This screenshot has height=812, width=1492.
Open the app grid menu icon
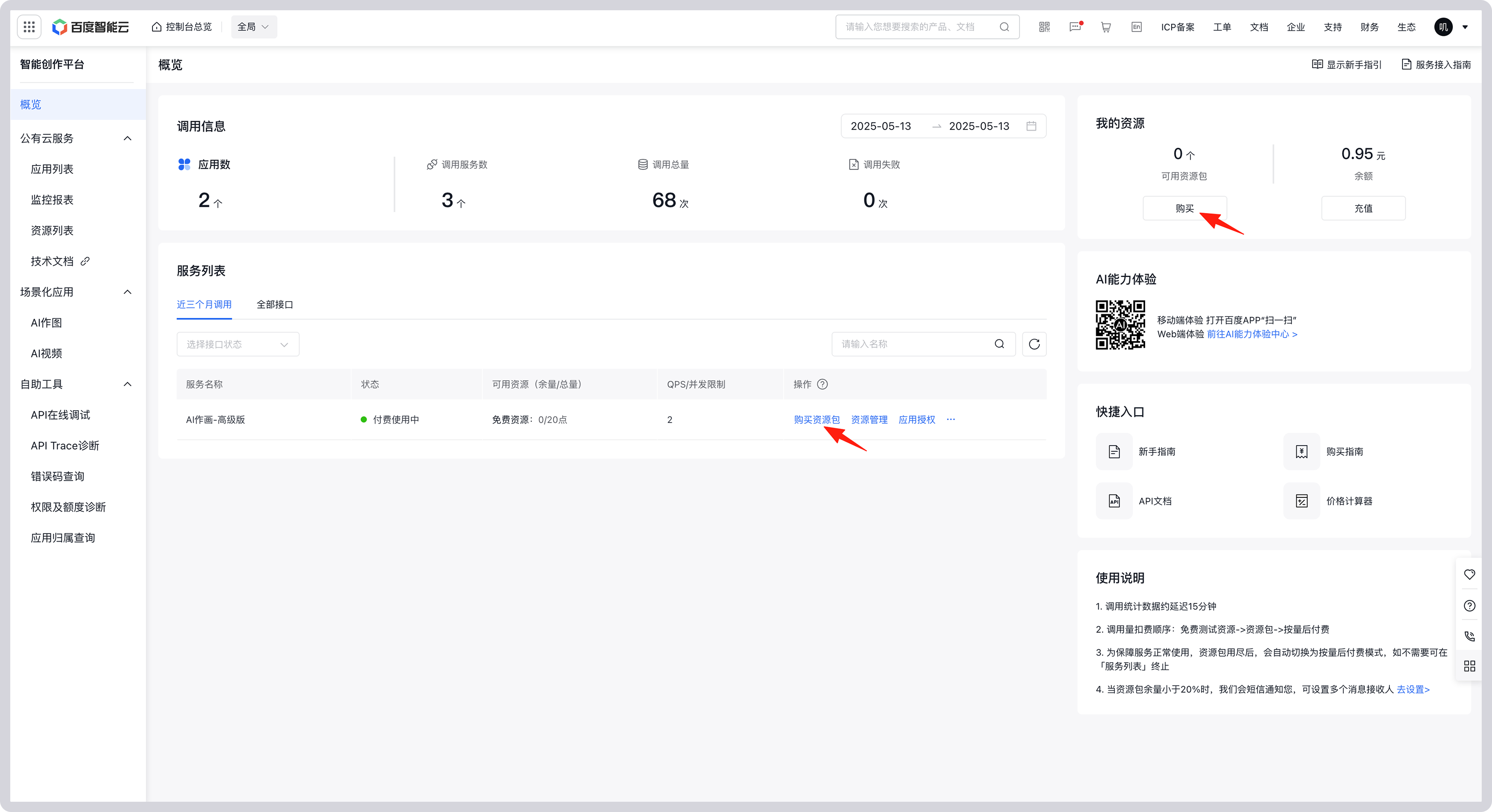pos(29,27)
